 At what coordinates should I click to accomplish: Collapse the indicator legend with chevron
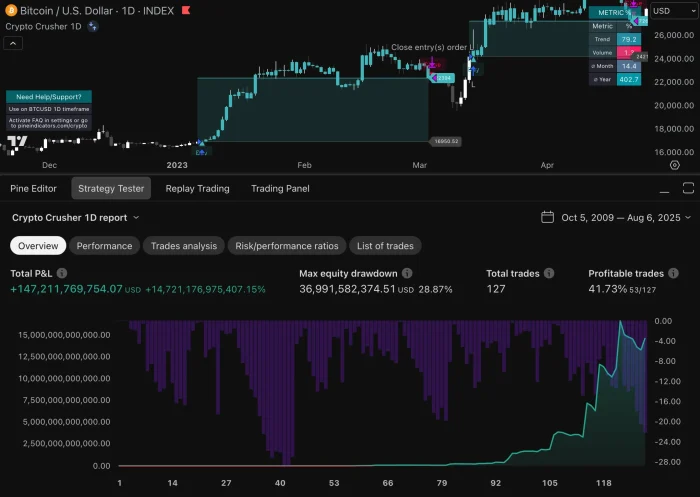[14, 44]
